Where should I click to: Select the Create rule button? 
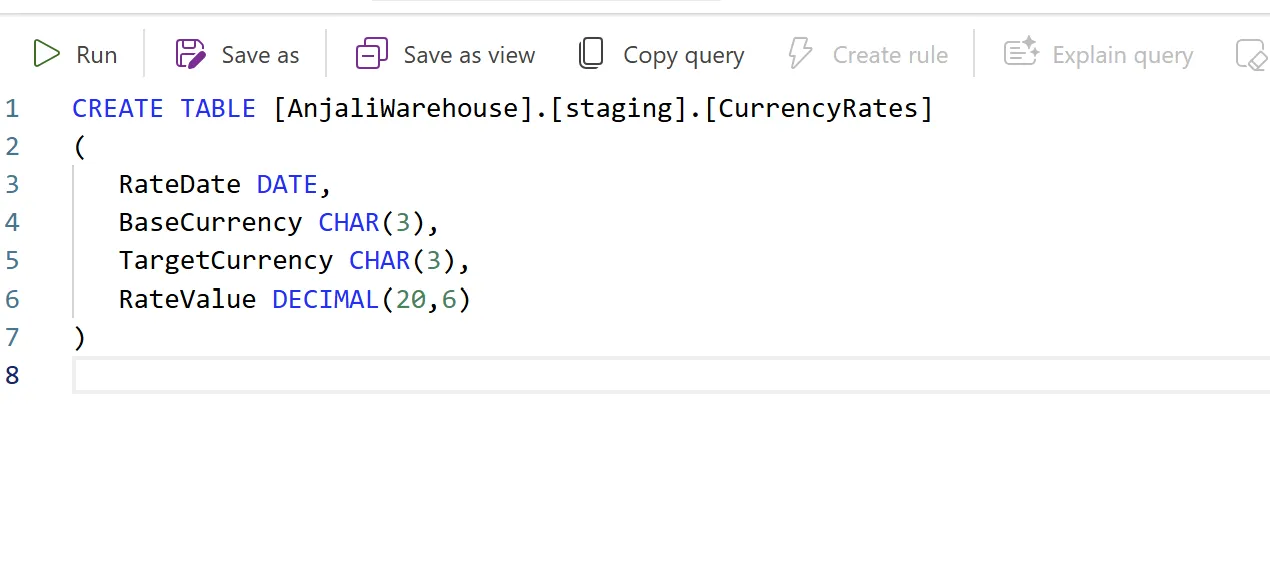[x=868, y=54]
